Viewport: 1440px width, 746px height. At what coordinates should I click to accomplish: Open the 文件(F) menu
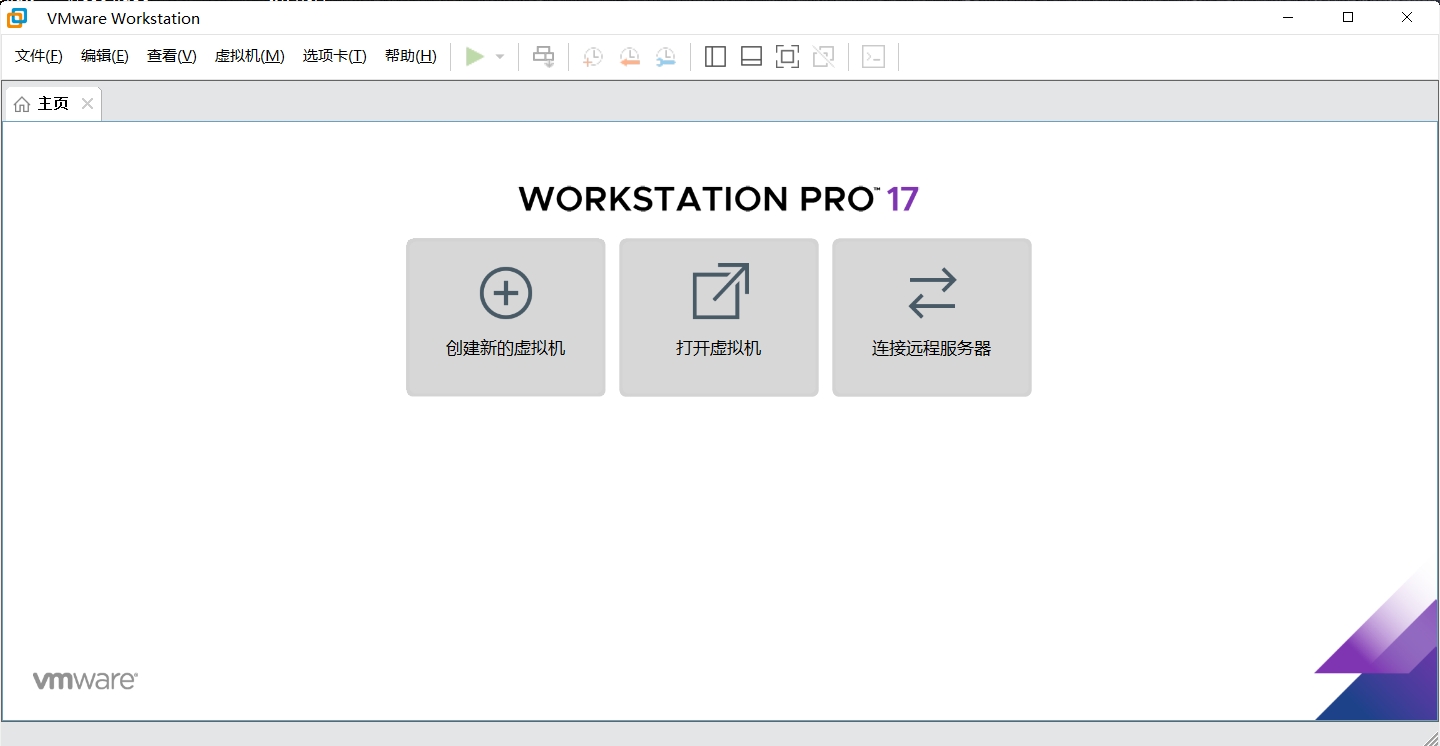point(39,56)
